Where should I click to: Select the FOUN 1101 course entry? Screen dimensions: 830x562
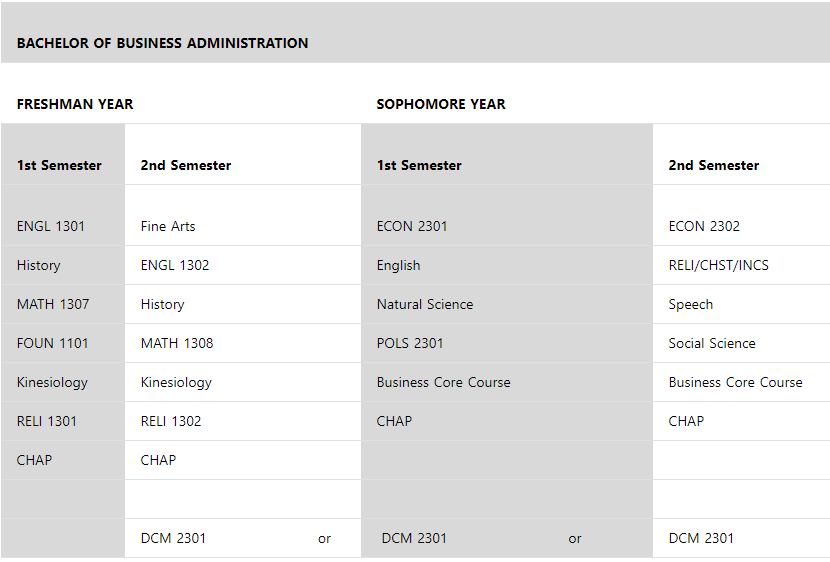[52, 343]
